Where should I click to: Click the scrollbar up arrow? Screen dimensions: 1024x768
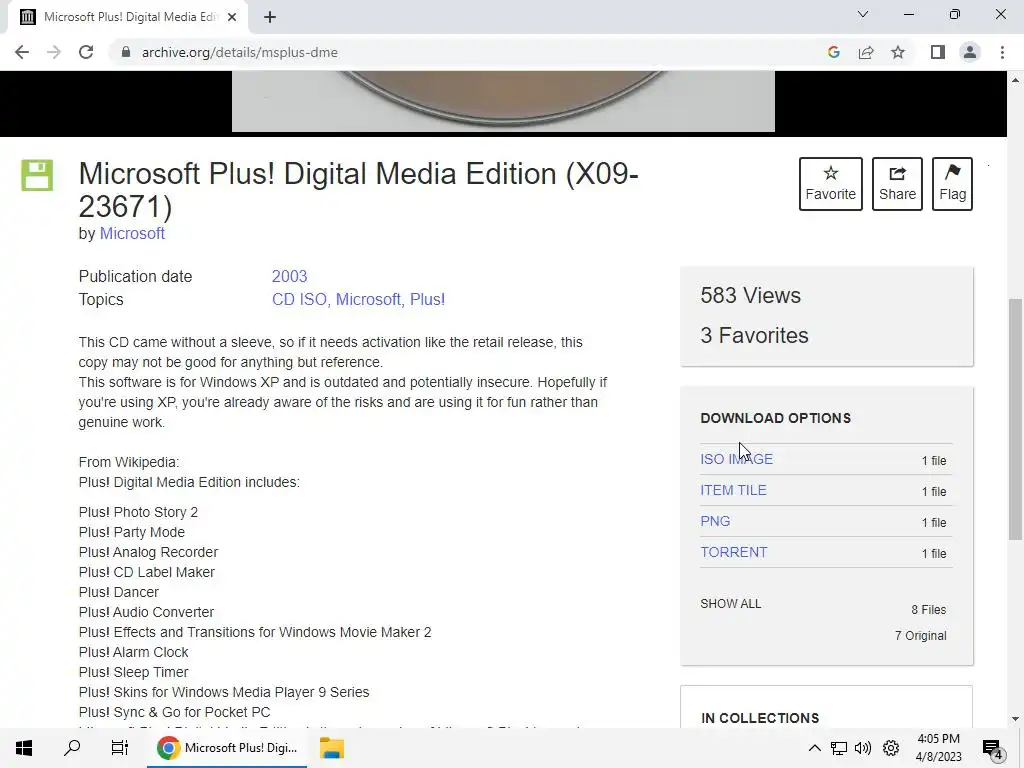(x=1015, y=80)
